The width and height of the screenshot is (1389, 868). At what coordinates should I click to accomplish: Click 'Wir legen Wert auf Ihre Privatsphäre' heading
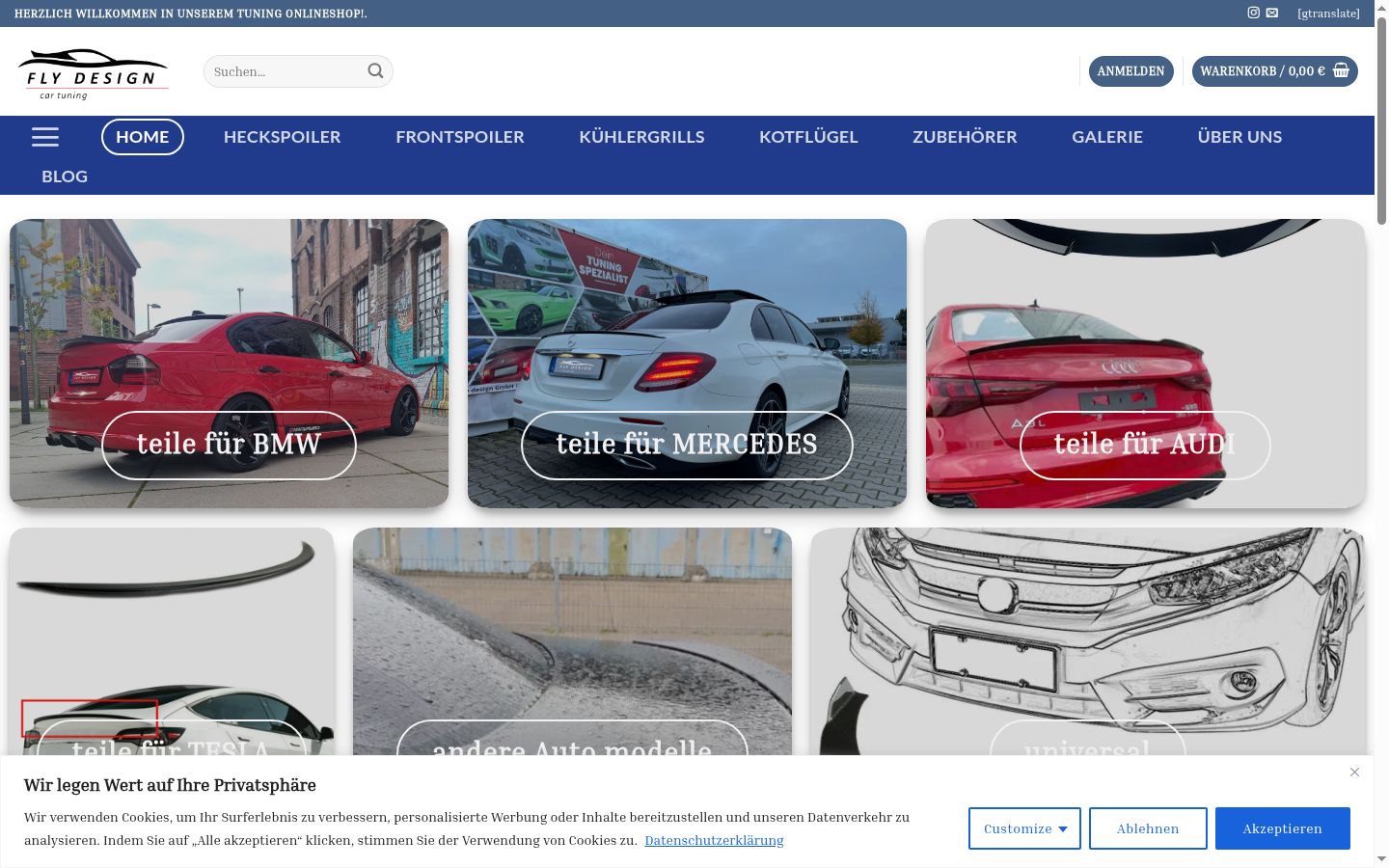170,785
